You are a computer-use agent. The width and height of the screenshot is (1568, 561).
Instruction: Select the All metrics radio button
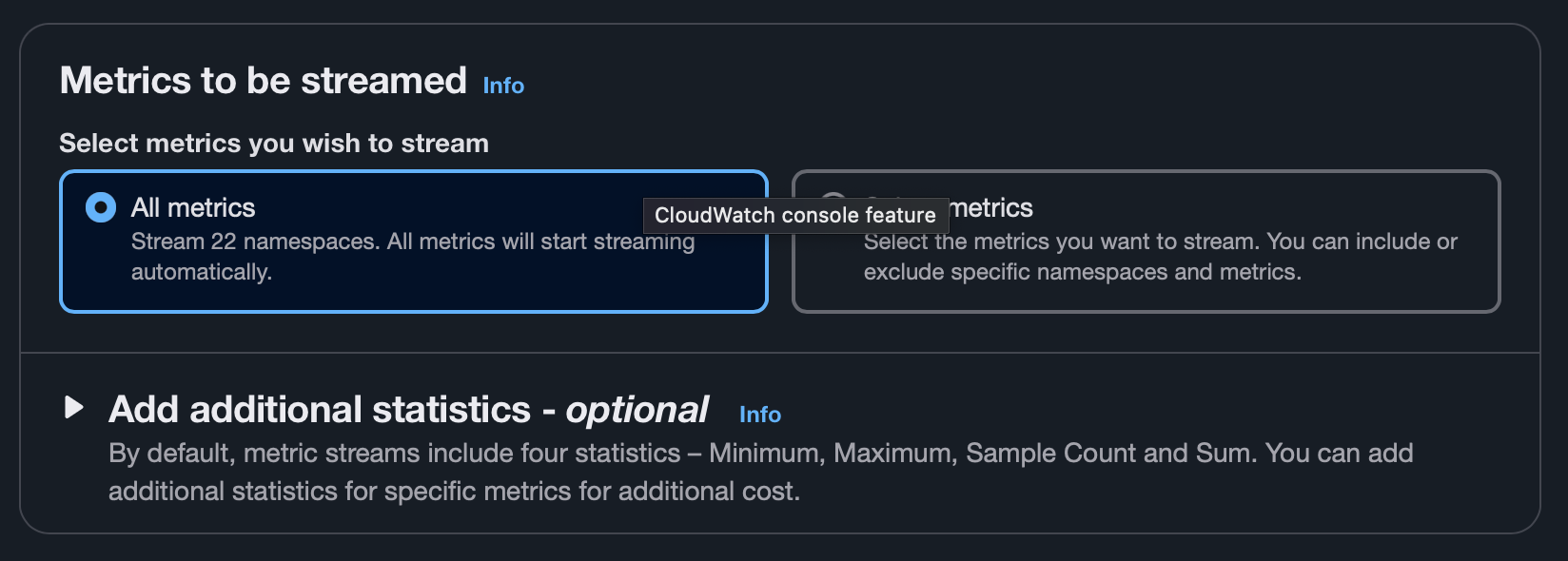[101, 207]
